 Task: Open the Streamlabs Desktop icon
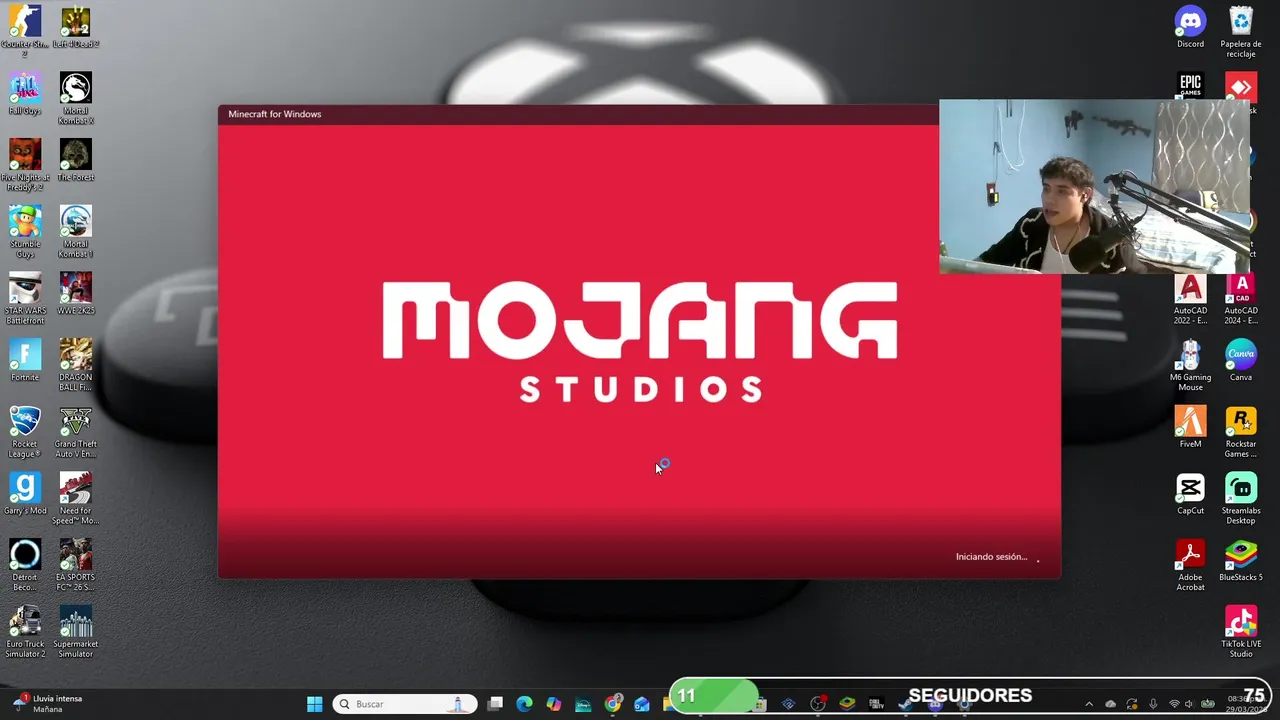[x=1241, y=498]
